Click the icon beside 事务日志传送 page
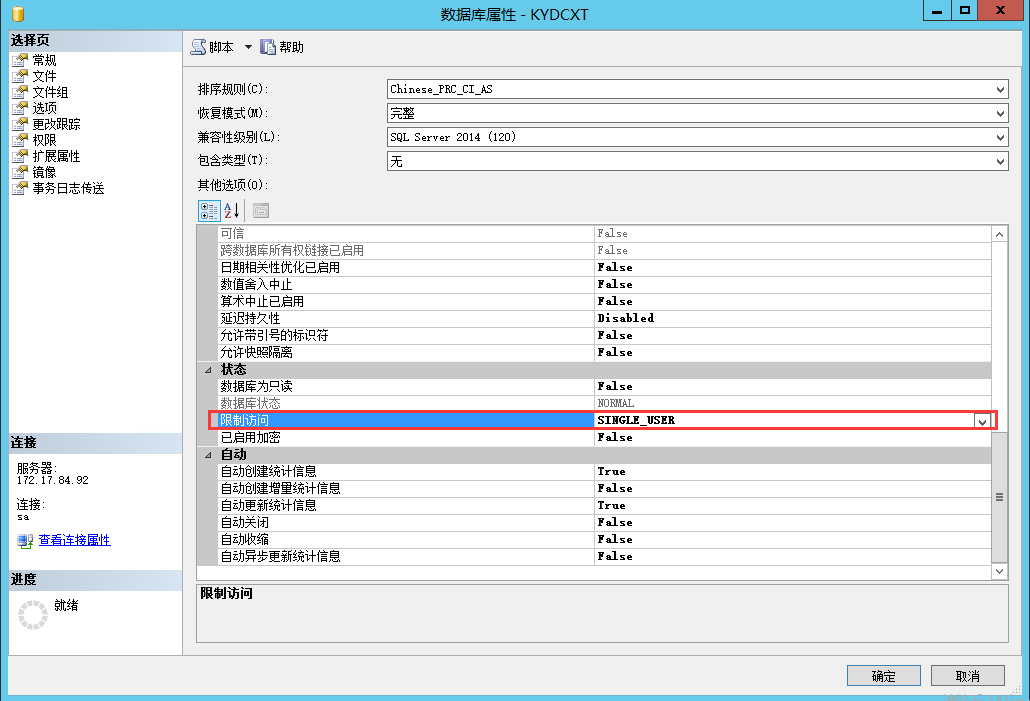The image size is (1030, 701). coord(20,189)
